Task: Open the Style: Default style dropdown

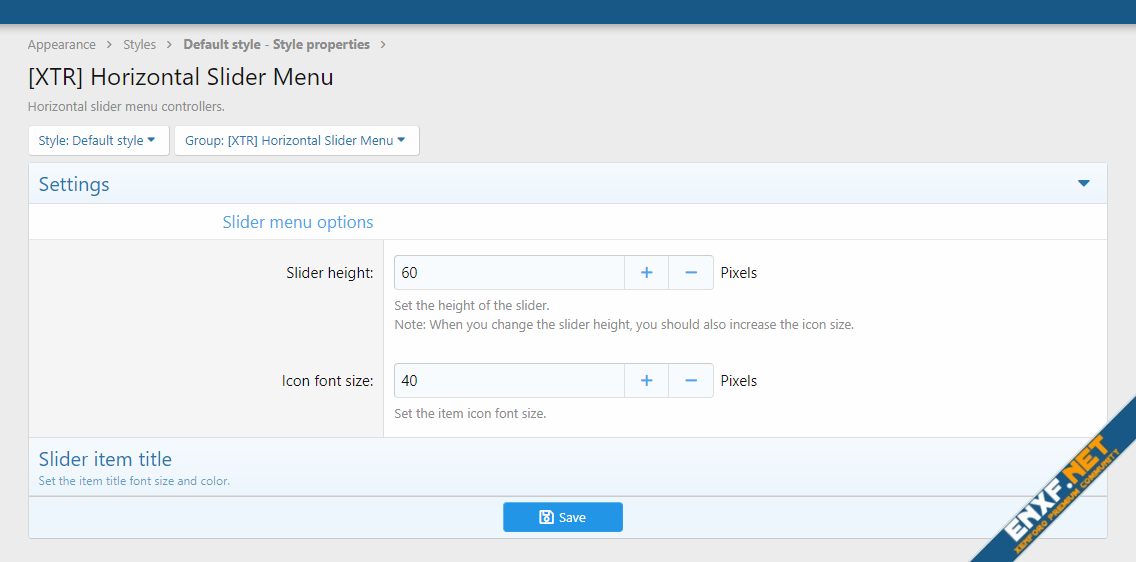Action: [98, 141]
